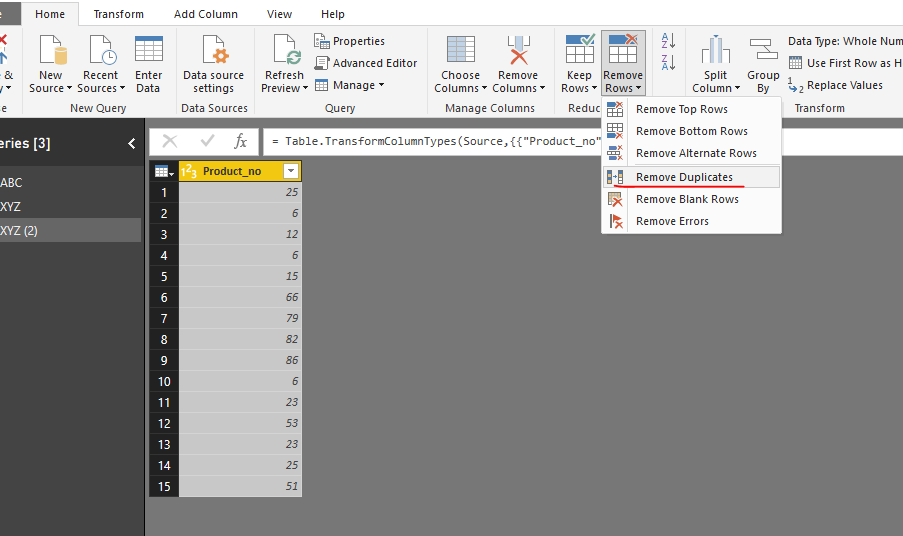Viewport: 903px width, 536px height.
Task: Click the fx insert step button
Action: [241, 141]
